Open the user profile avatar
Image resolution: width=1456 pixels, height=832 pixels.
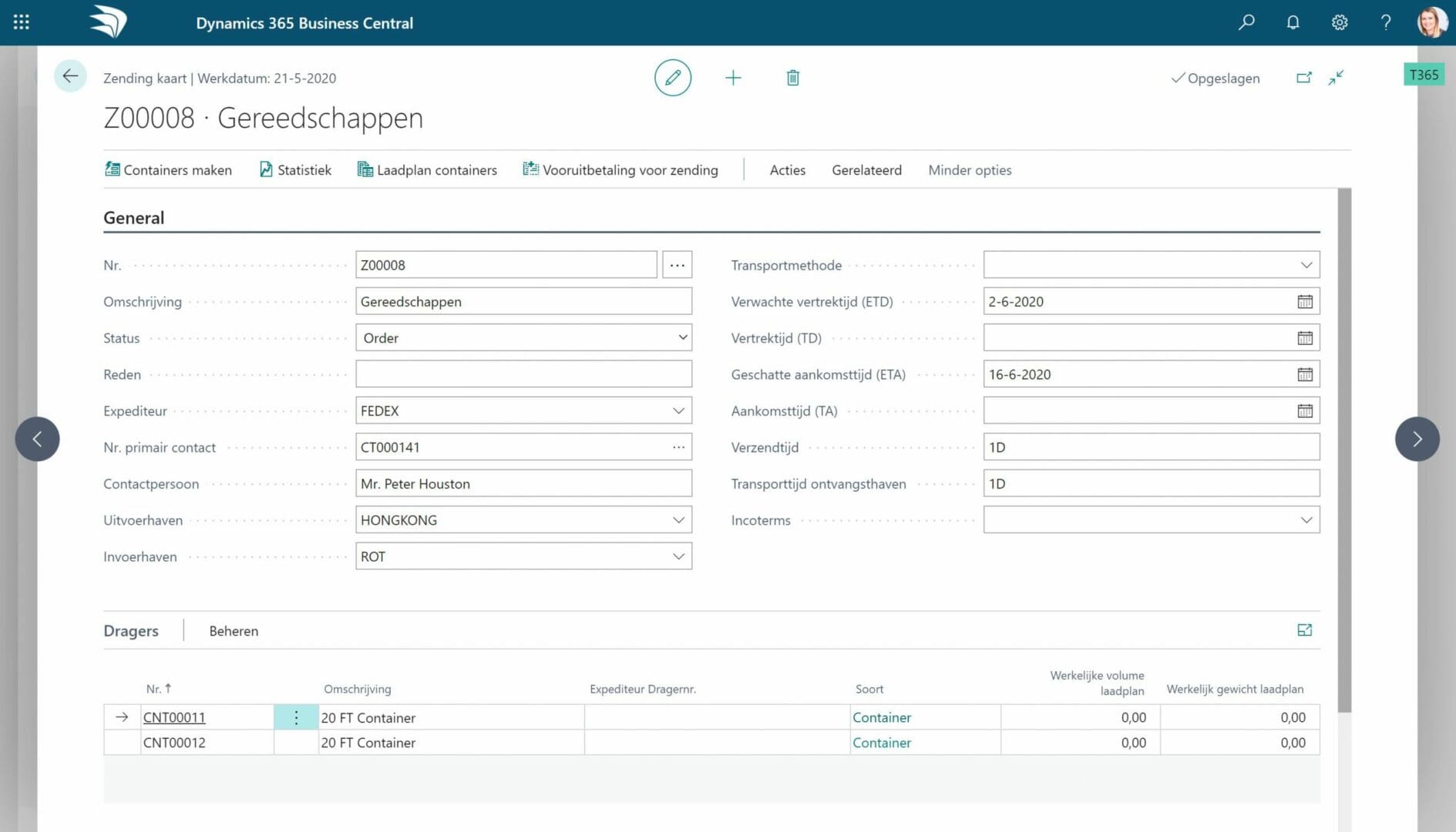(1431, 22)
